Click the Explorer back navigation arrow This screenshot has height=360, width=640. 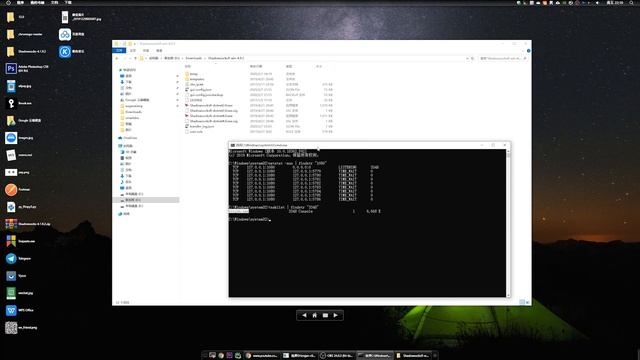(x=117, y=58)
